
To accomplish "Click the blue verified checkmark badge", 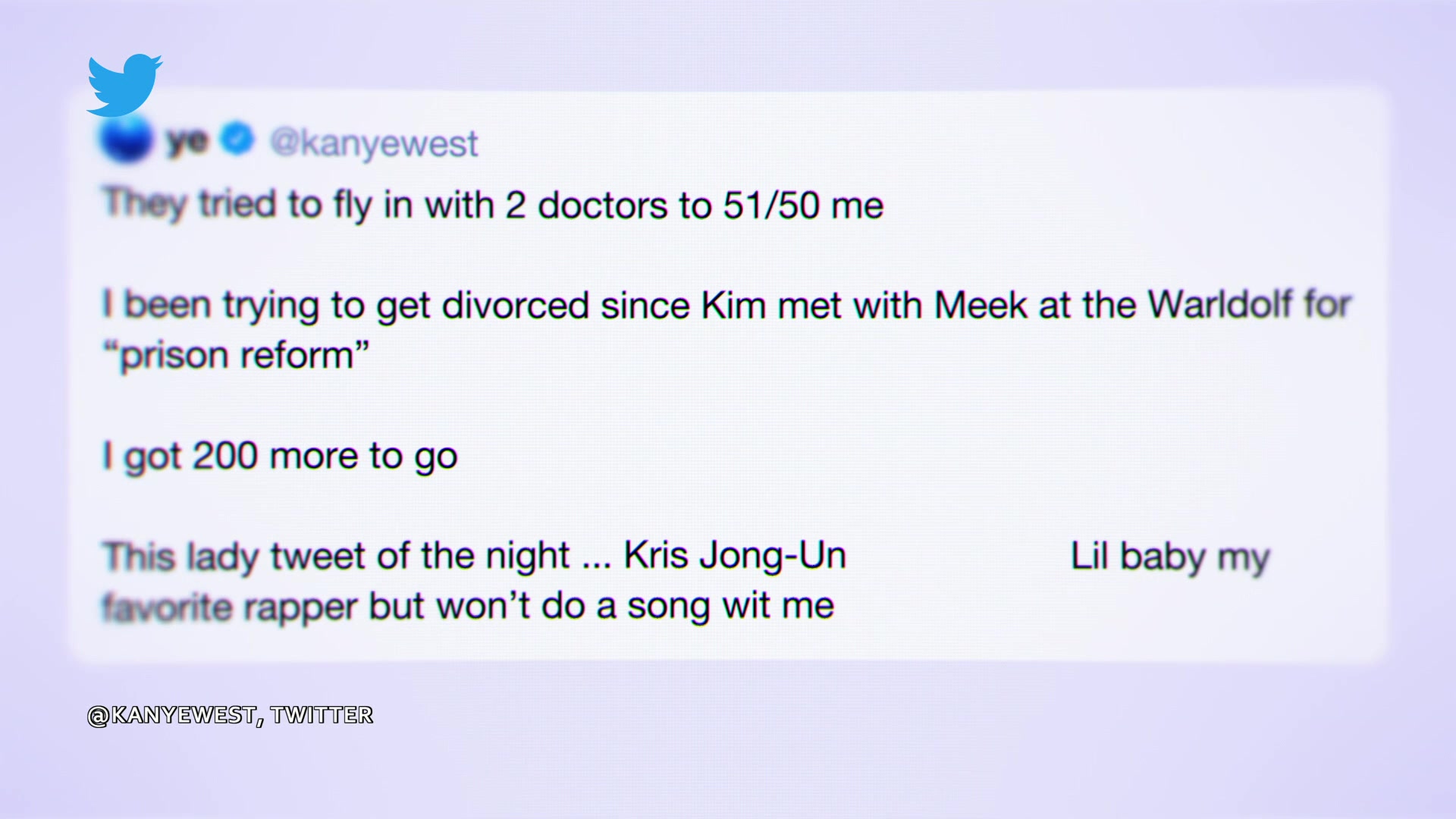I will (x=237, y=140).
